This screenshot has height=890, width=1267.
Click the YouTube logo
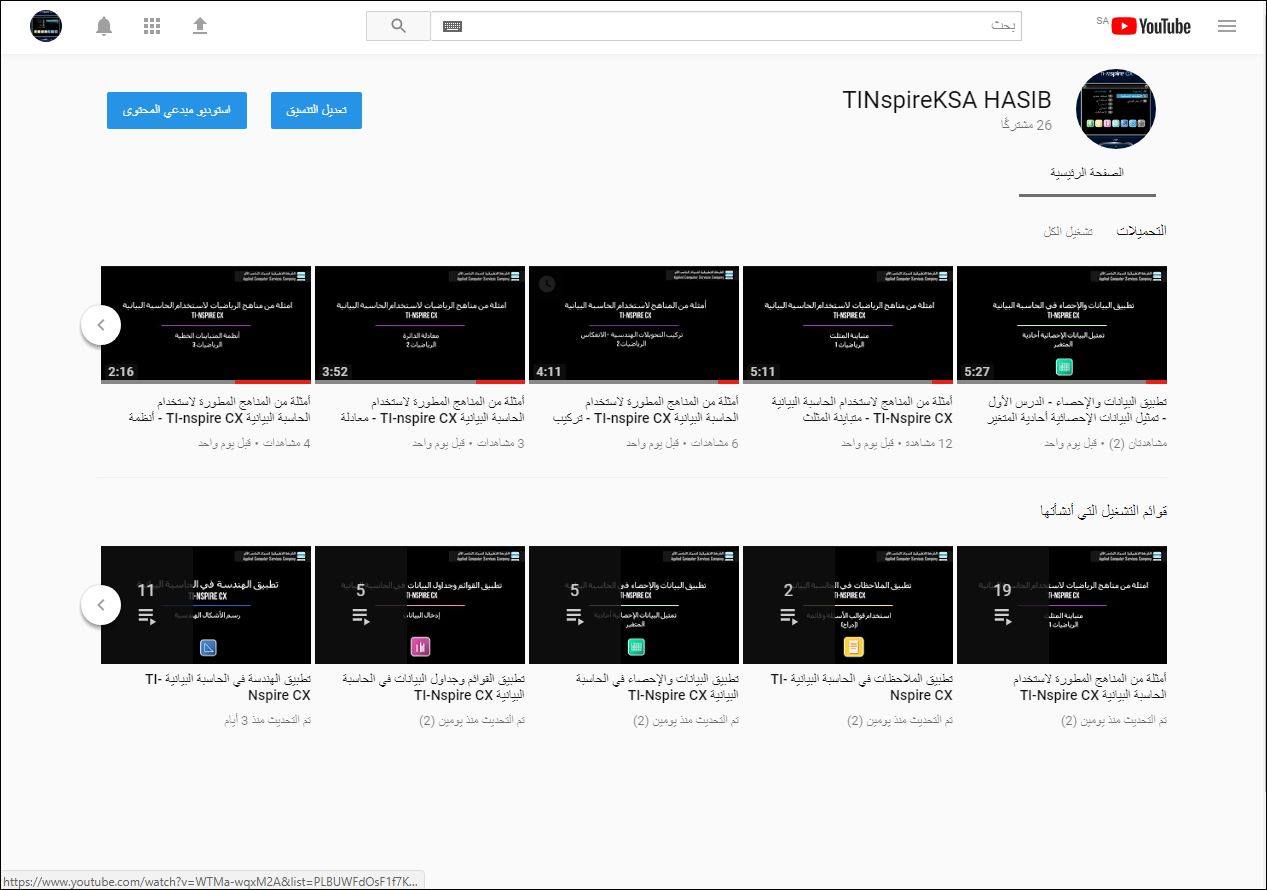pyautogui.click(x=1151, y=26)
